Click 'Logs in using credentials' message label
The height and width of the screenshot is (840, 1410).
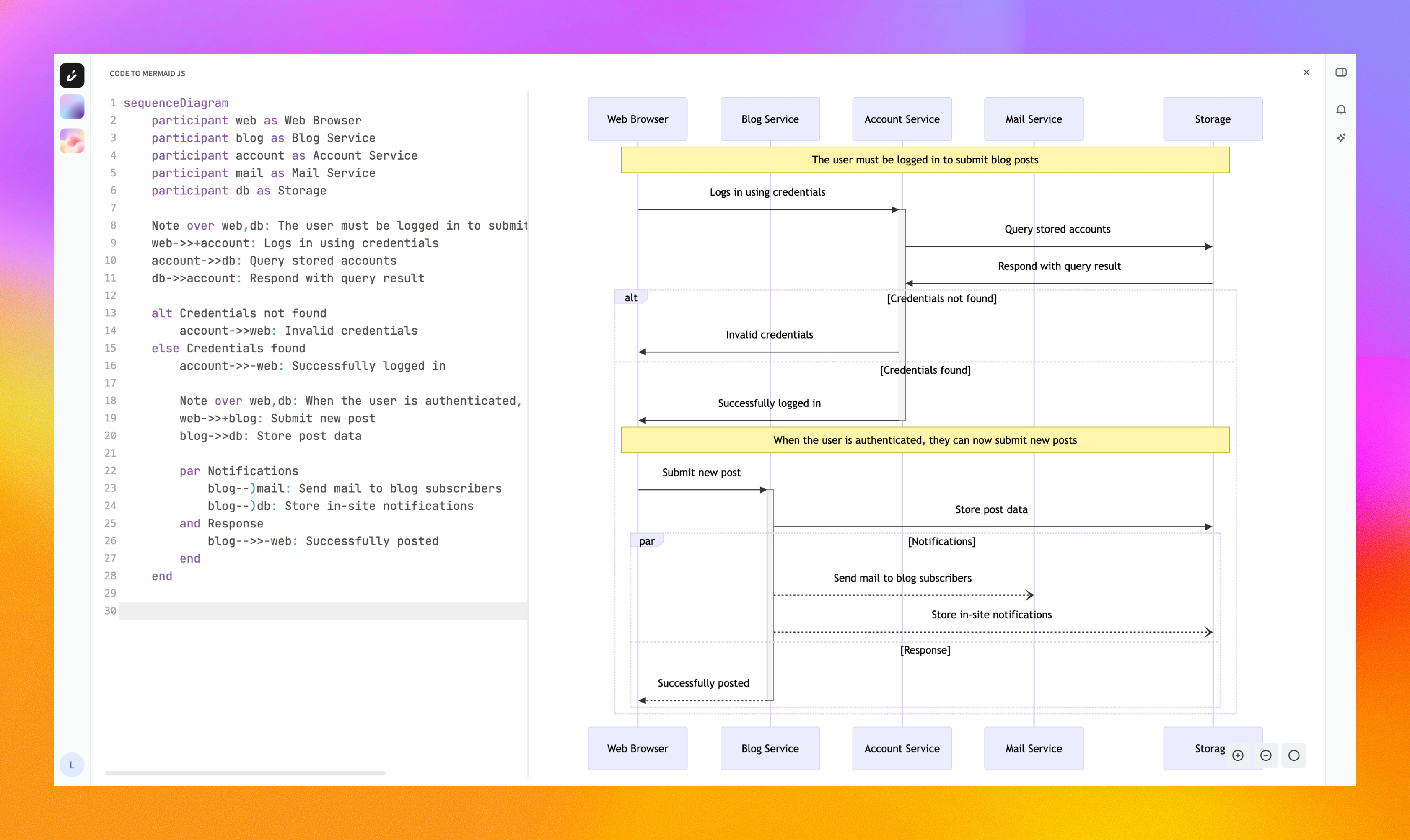(x=767, y=192)
